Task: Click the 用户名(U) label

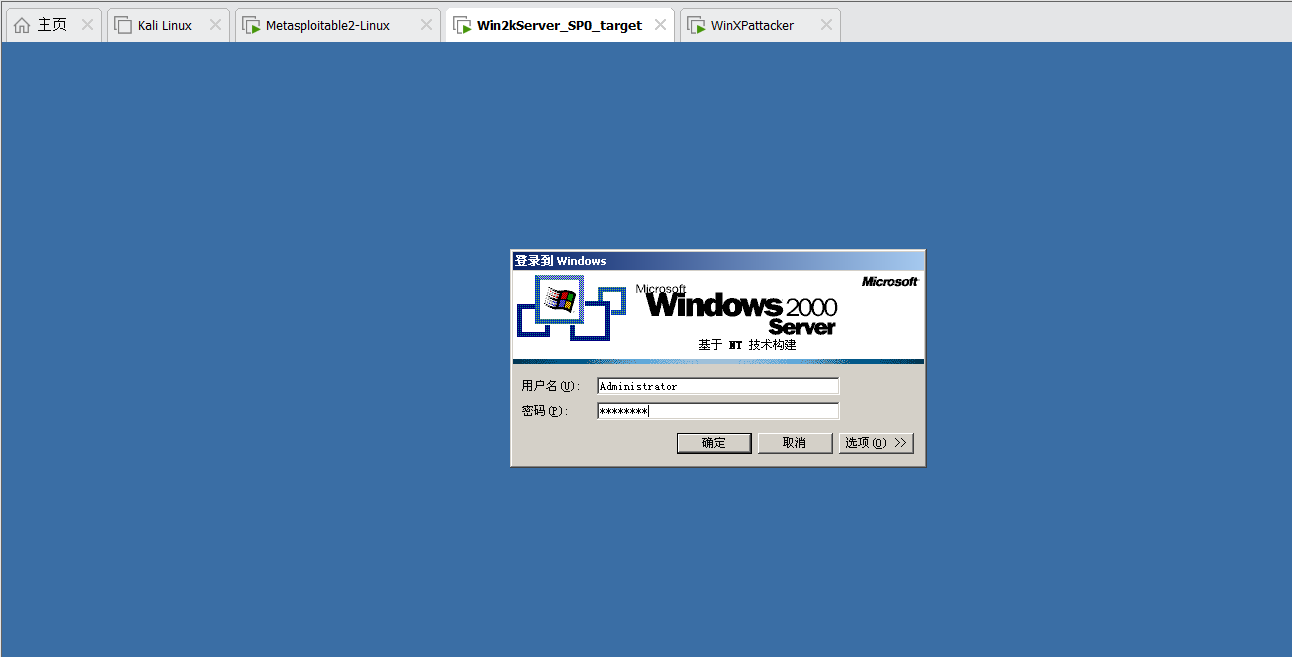Action: [550, 386]
